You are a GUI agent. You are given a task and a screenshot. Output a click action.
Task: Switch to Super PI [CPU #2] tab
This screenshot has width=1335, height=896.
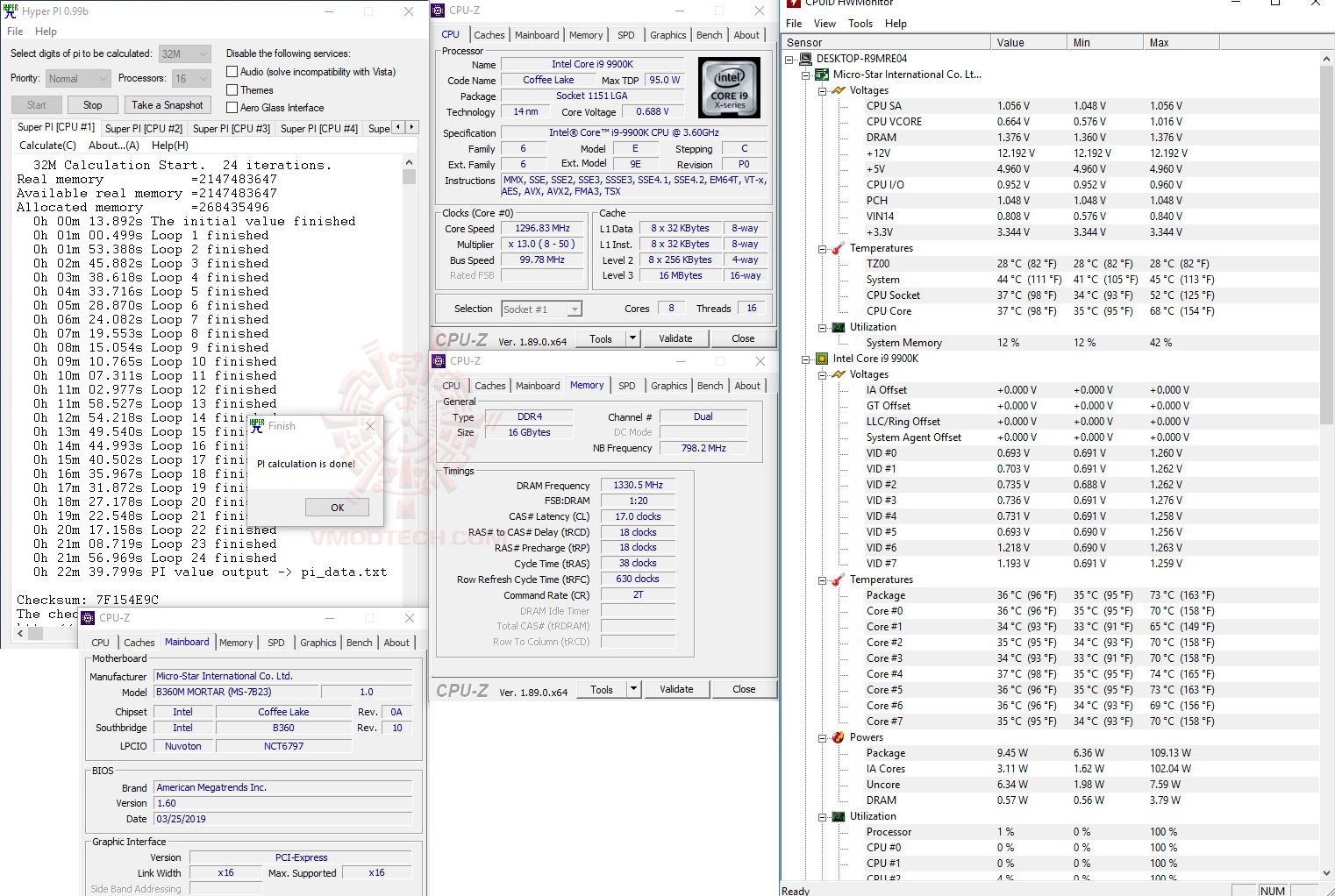pyautogui.click(x=144, y=129)
